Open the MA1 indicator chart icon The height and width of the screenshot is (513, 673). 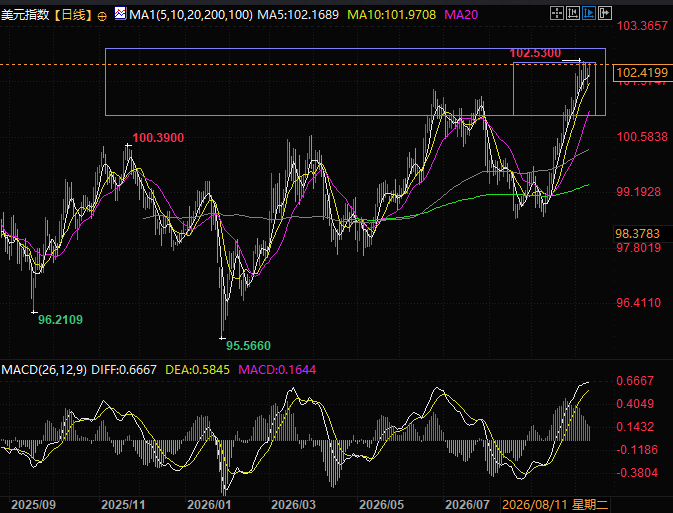[121, 14]
